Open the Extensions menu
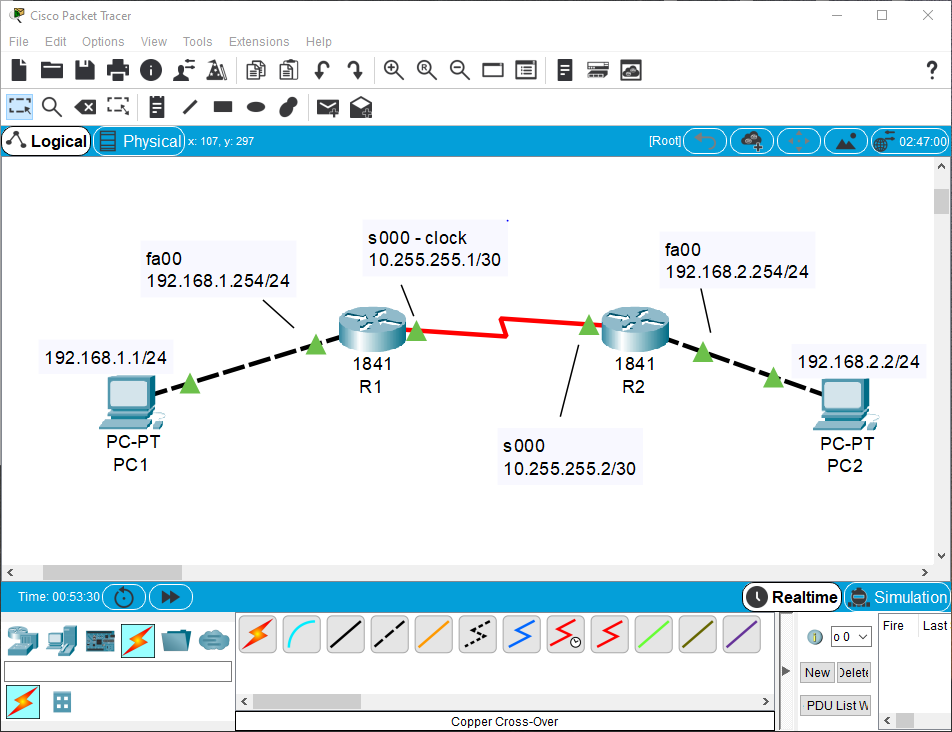 pos(258,41)
